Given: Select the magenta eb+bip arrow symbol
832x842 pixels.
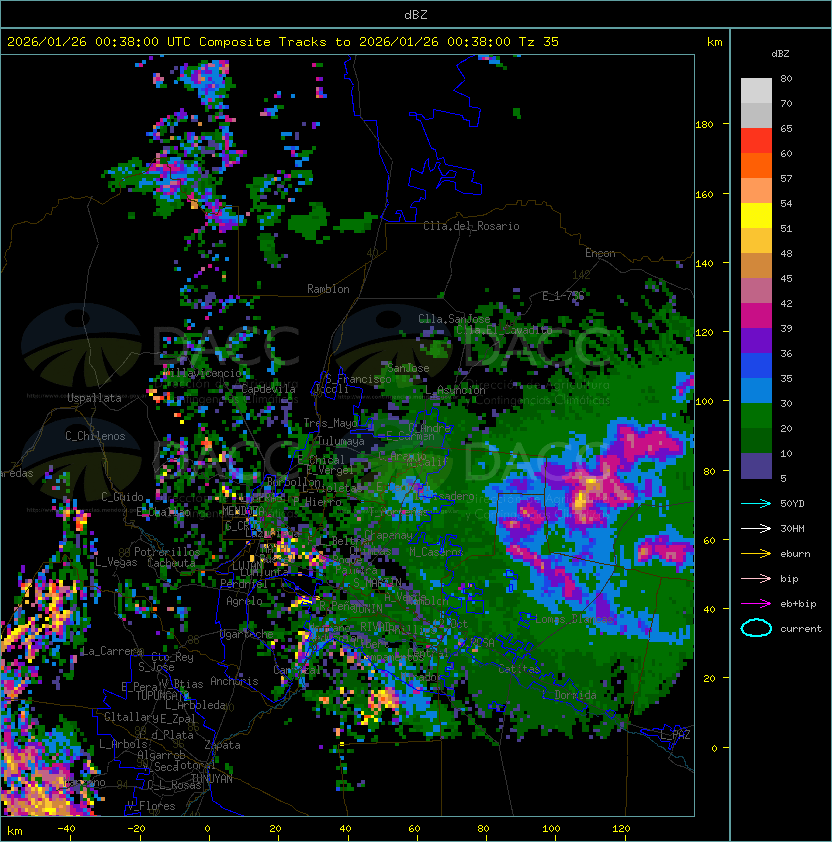Looking at the screenshot, I should (x=756, y=604).
